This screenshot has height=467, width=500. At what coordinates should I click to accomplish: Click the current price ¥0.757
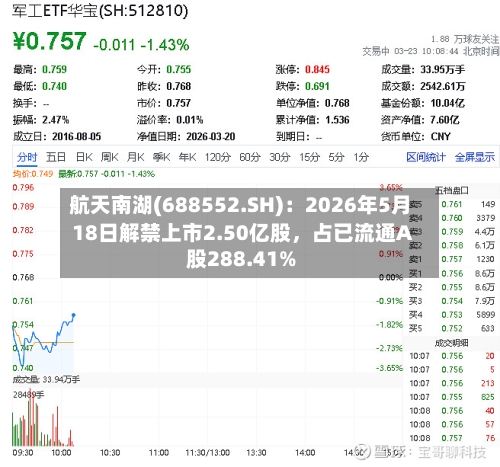coord(49,41)
